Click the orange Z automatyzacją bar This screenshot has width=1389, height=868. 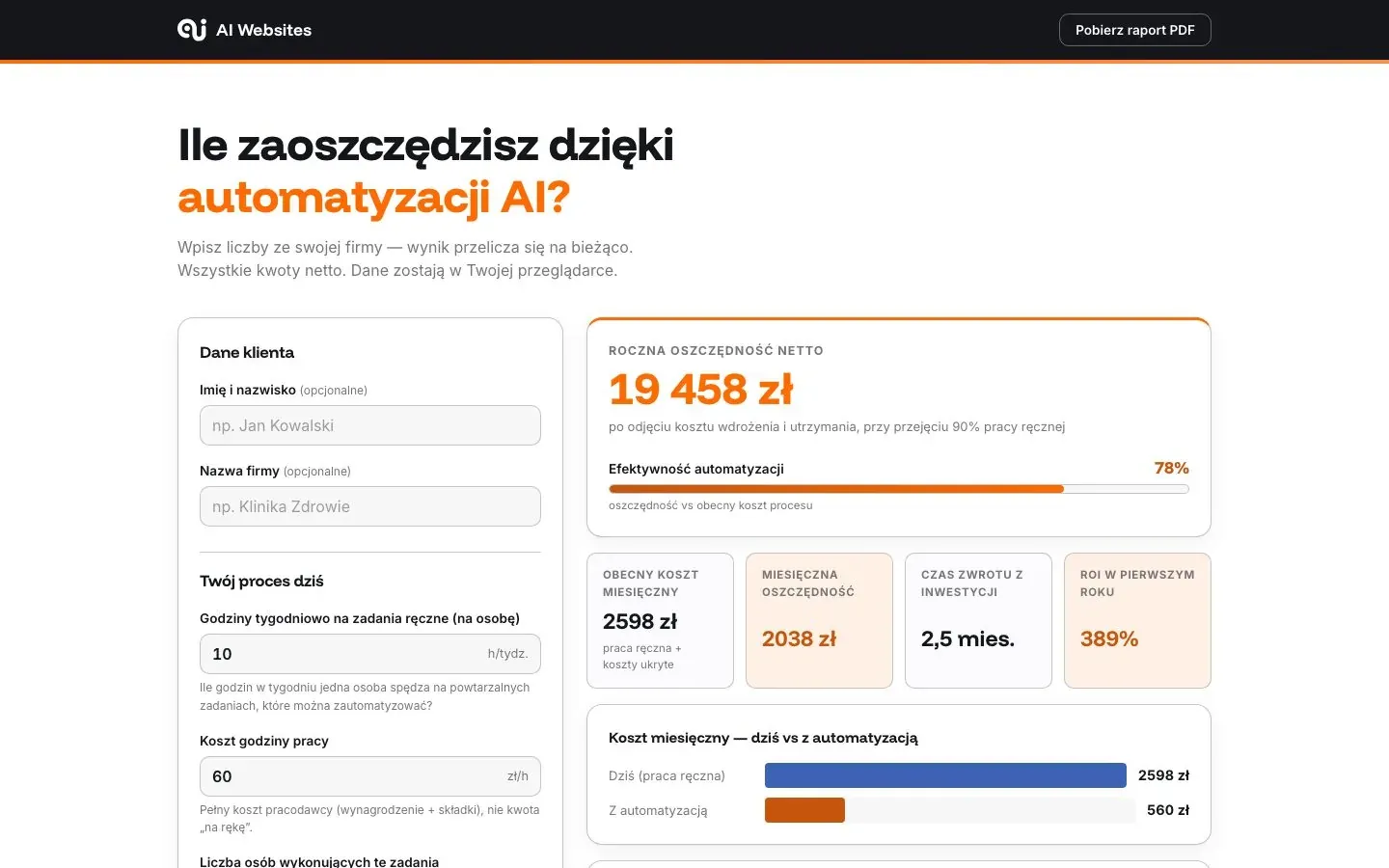coord(804,810)
